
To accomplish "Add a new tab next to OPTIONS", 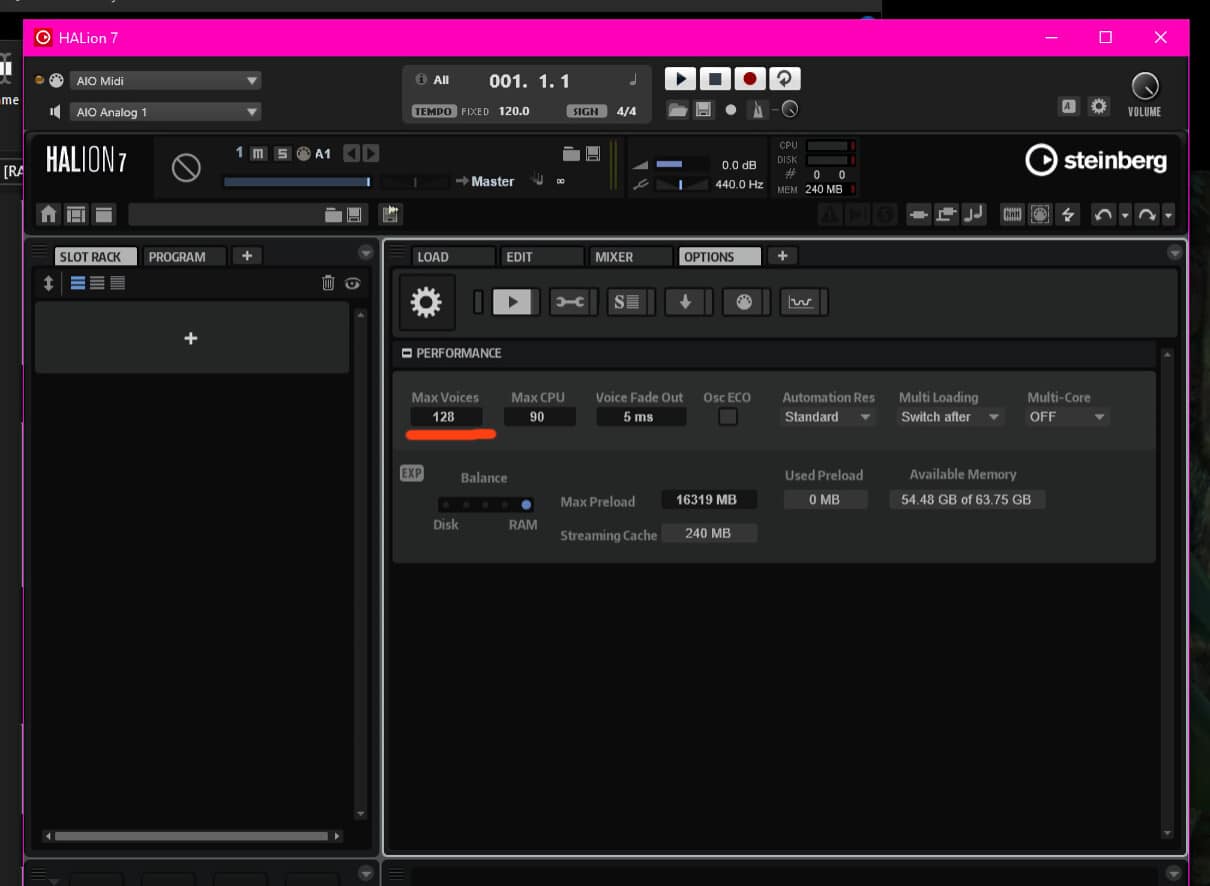I will pos(782,256).
